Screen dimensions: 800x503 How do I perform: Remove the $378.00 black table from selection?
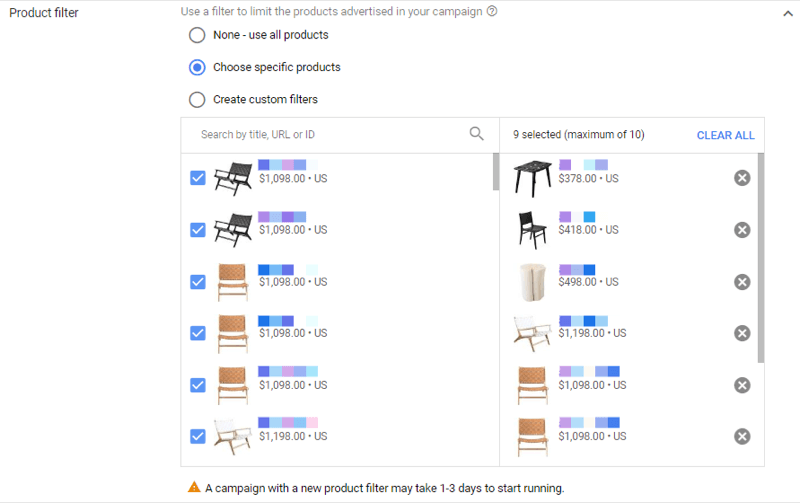coord(742,178)
